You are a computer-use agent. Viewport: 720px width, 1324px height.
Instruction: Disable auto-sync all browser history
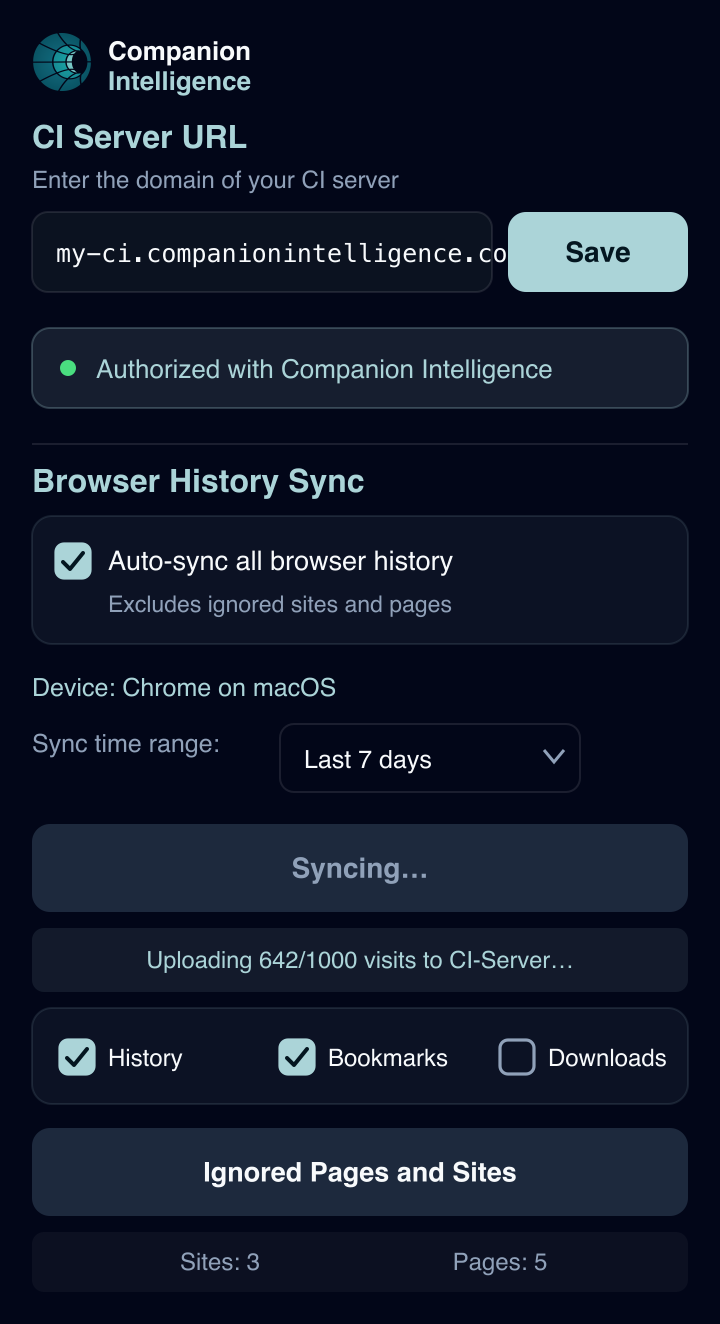73,561
